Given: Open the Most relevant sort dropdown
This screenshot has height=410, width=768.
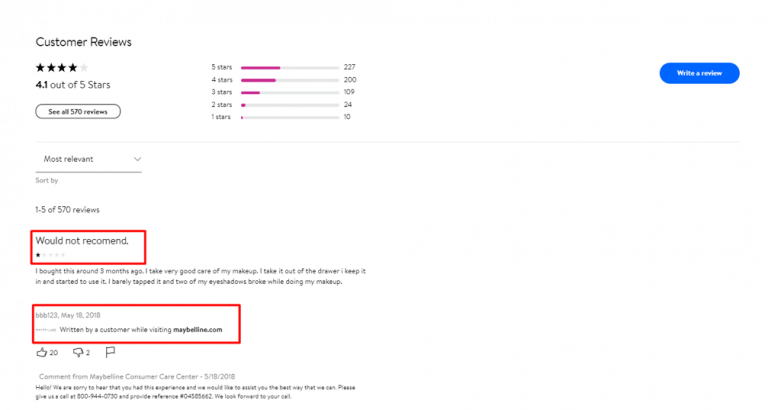Looking at the screenshot, I should coord(91,159).
